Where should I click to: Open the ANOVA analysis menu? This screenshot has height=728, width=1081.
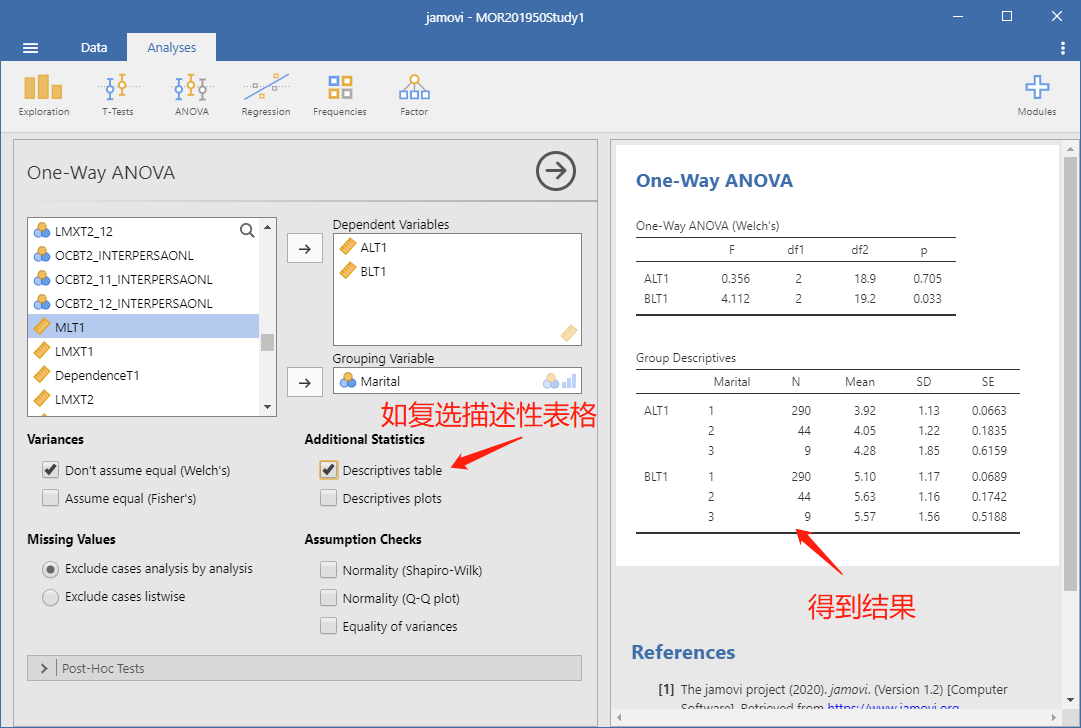(x=192, y=96)
